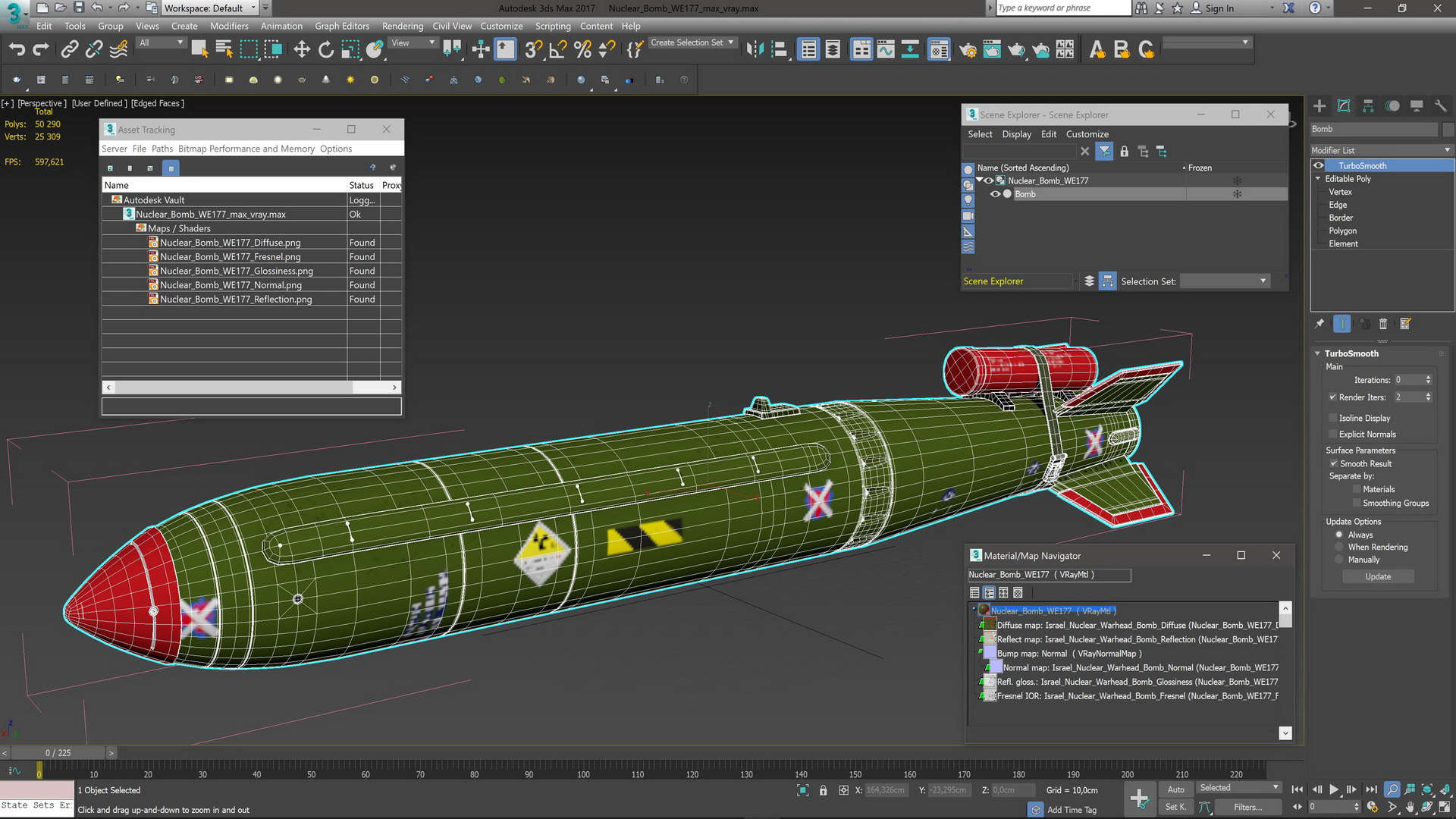Open Select by Name list tool
Screen dimensions: 1456x819
[x=224, y=50]
